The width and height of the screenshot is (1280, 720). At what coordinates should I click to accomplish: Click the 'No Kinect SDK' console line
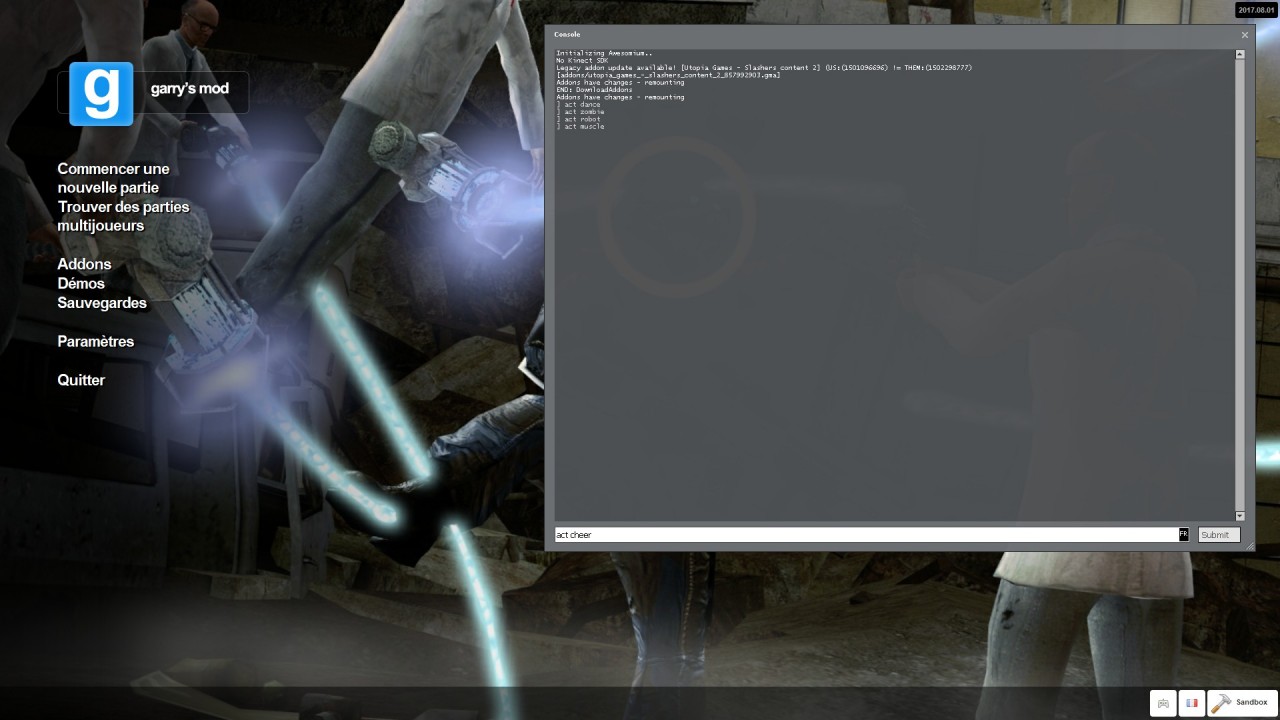tap(582, 60)
